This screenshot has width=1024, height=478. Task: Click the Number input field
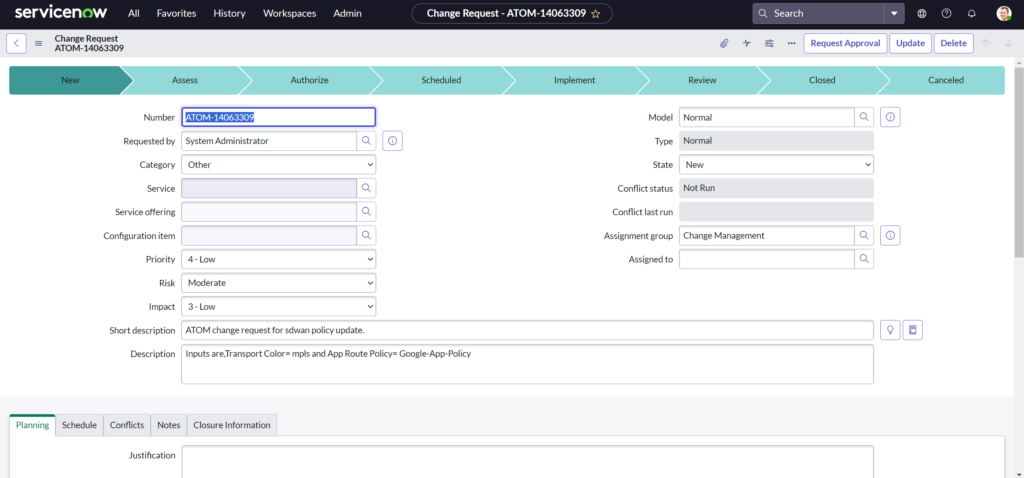point(279,118)
